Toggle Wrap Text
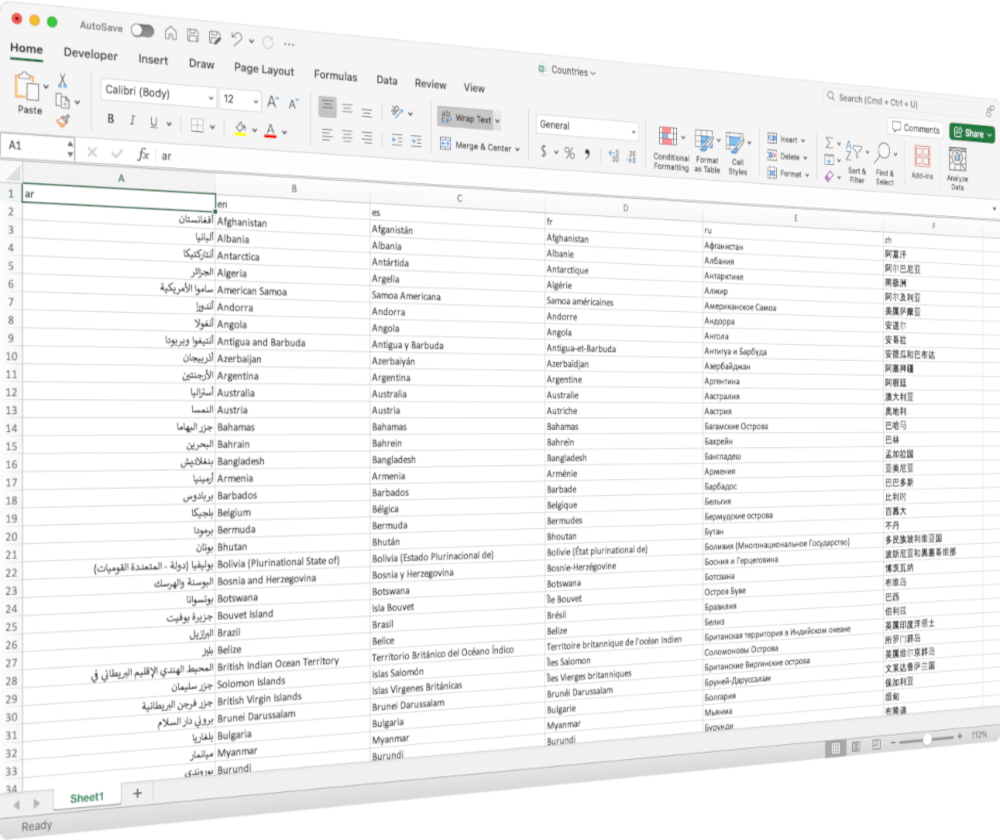 [469, 118]
